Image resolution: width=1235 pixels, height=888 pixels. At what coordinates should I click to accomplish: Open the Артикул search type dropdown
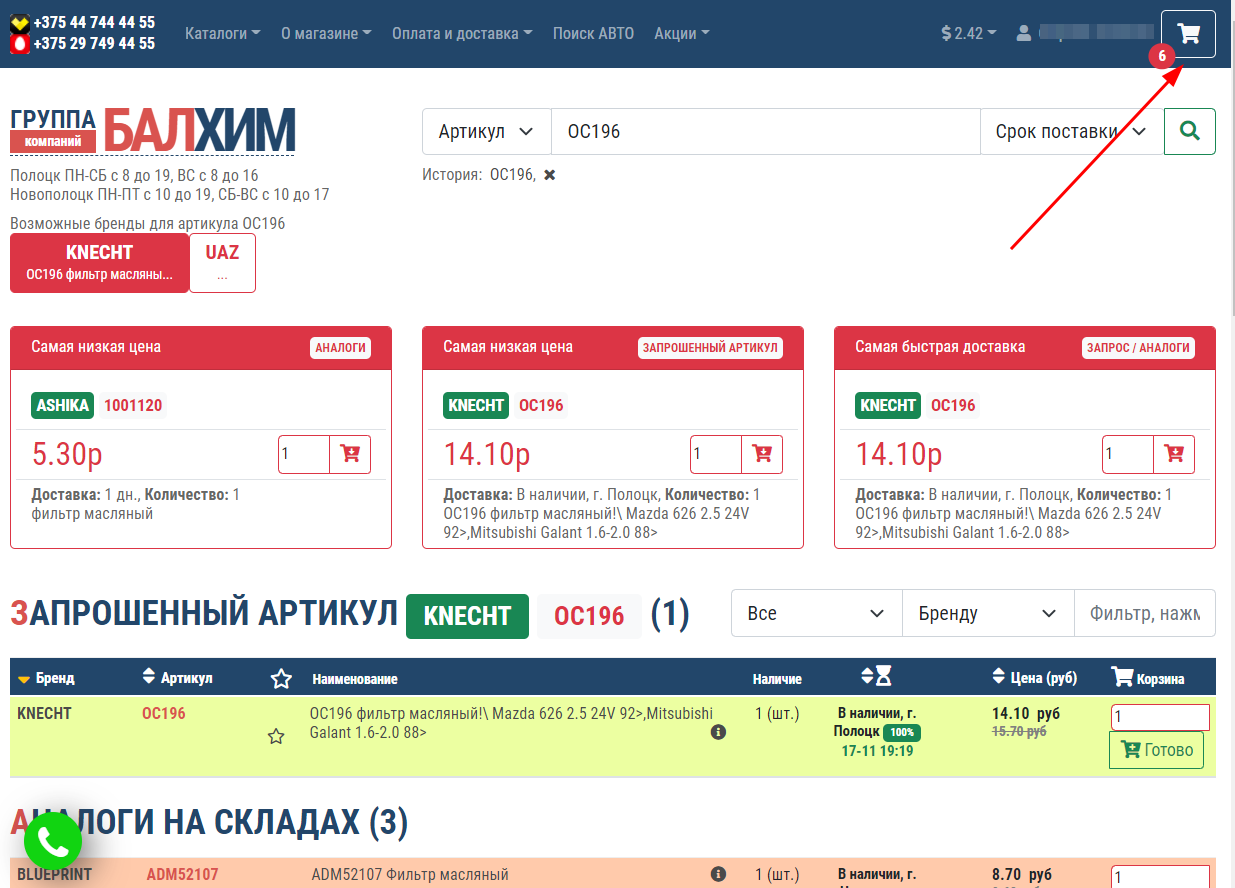(486, 131)
